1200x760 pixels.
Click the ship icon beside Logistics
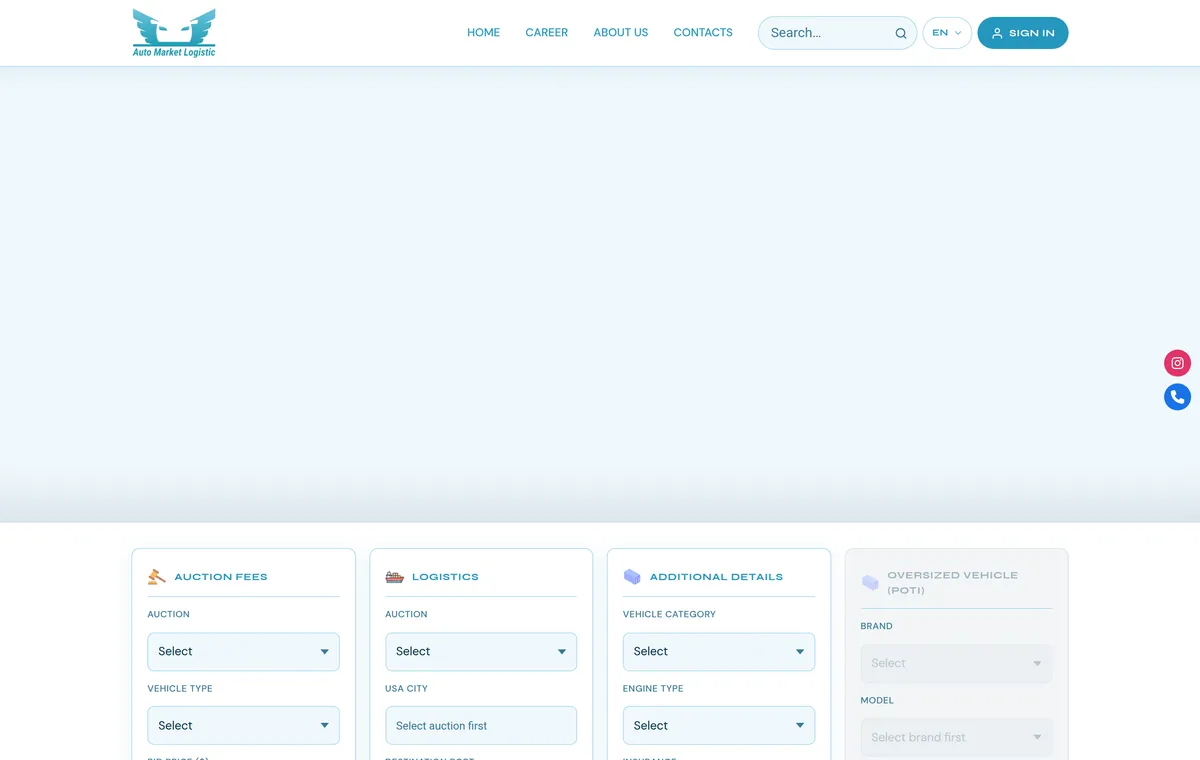pyautogui.click(x=395, y=577)
